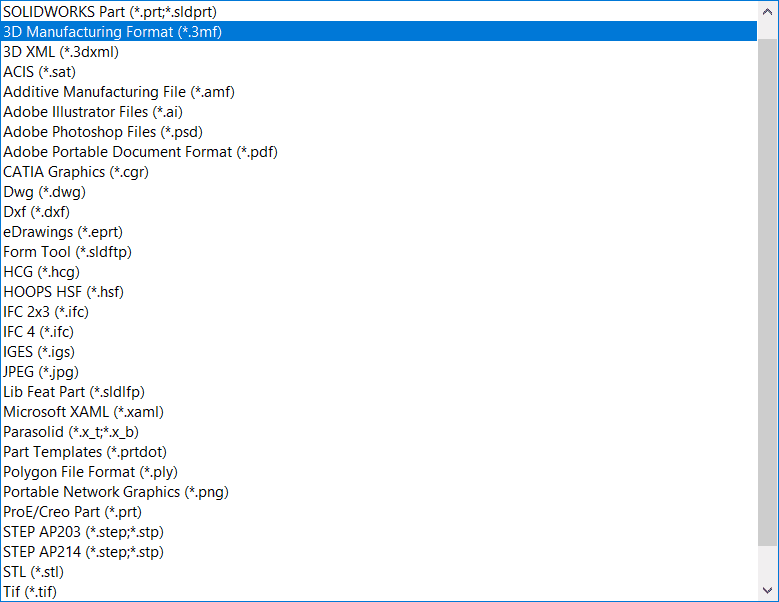Viewport: 779px width, 602px height.
Task: Select Portable Network Graphics (*.png)
Action: pyautogui.click(x=379, y=492)
